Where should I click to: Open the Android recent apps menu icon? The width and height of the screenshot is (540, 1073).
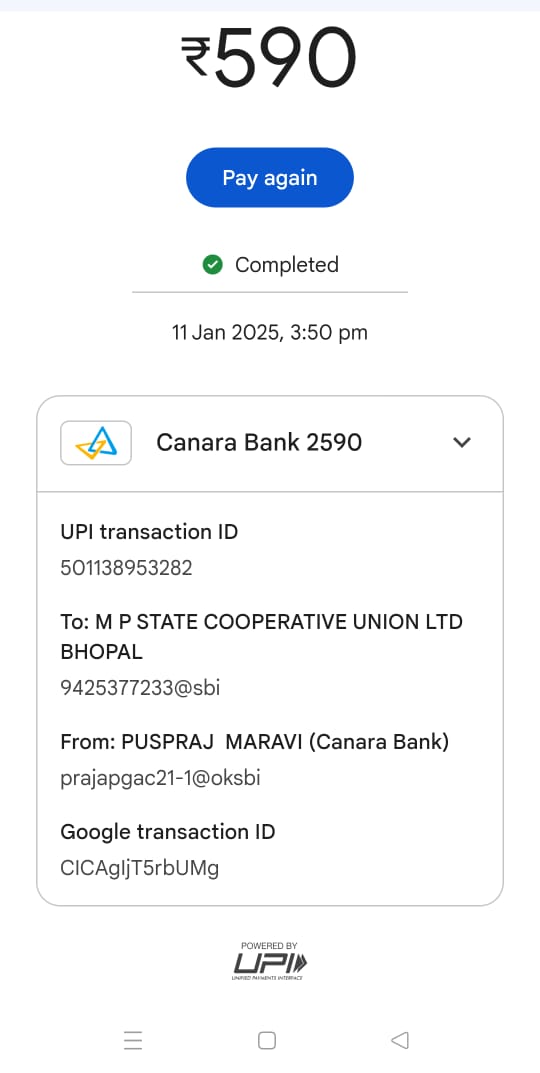click(x=133, y=1041)
